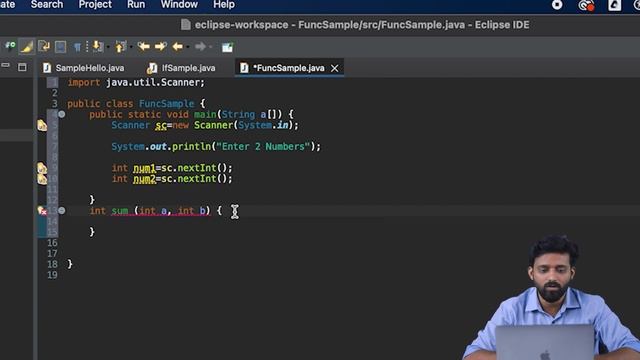Click the screen recording stop icon in menu bar

click(557, 5)
